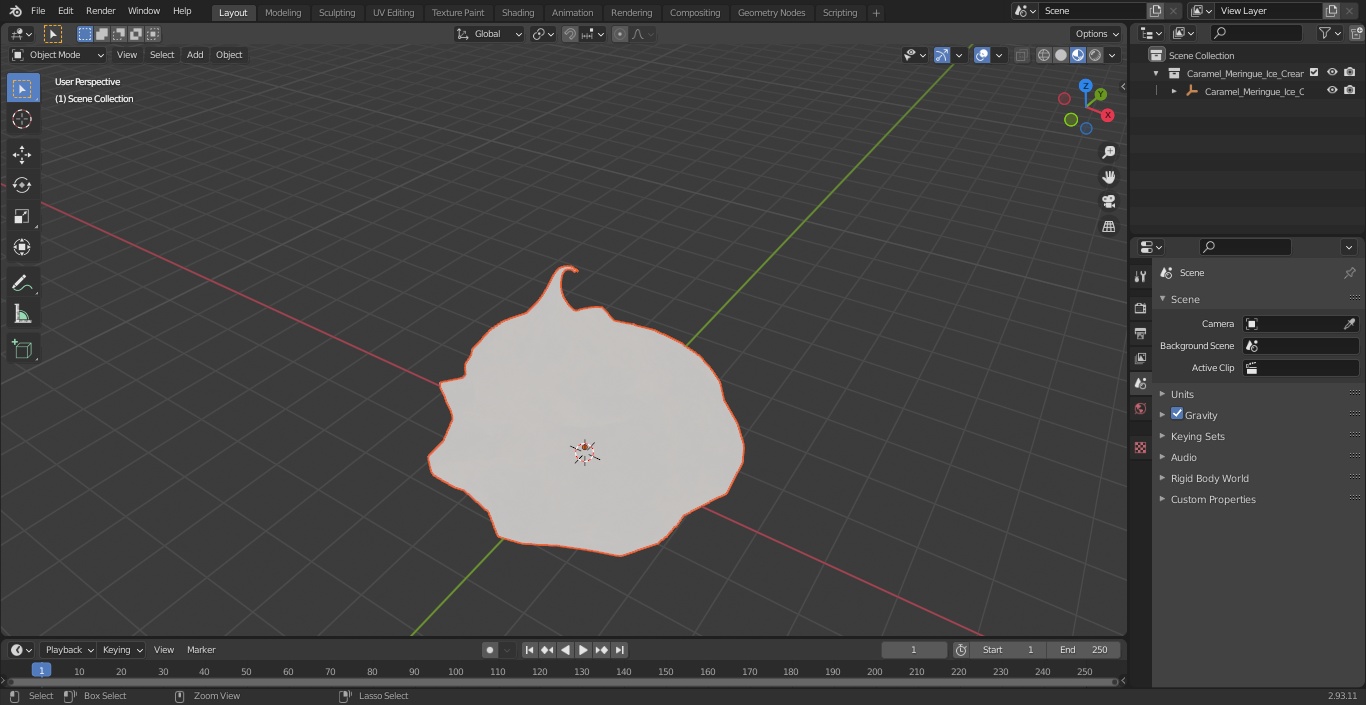Click the eyedropper in Camera field
The height and width of the screenshot is (705, 1366).
pos(1349,324)
